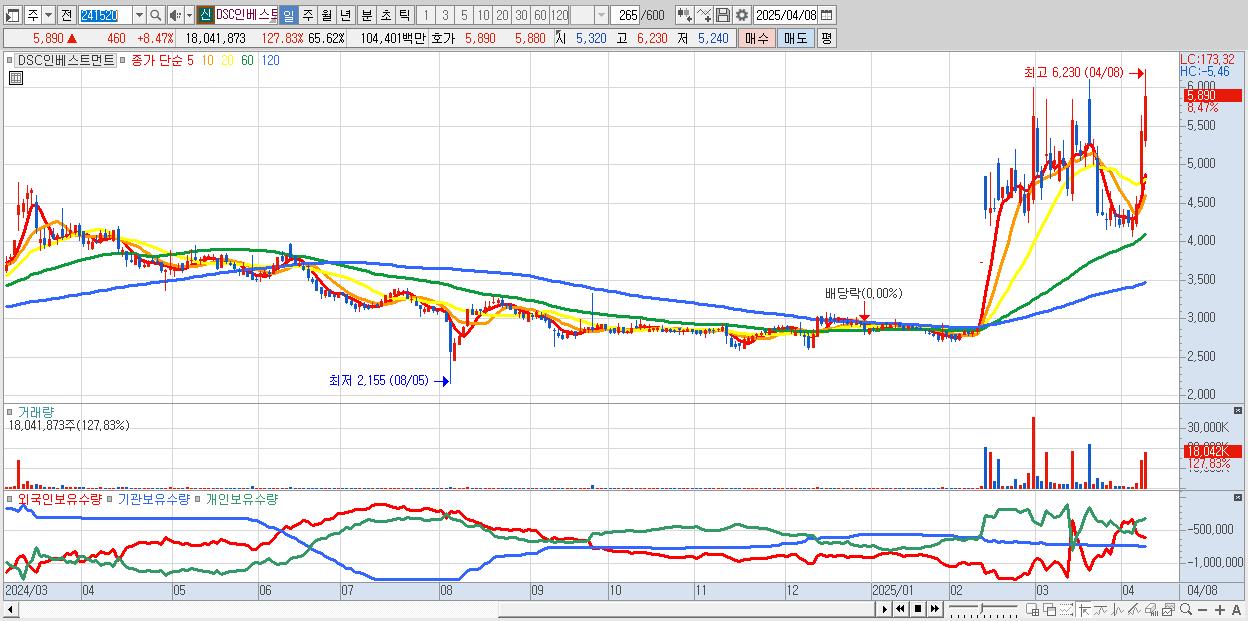Click the A text size icon

point(1237,609)
